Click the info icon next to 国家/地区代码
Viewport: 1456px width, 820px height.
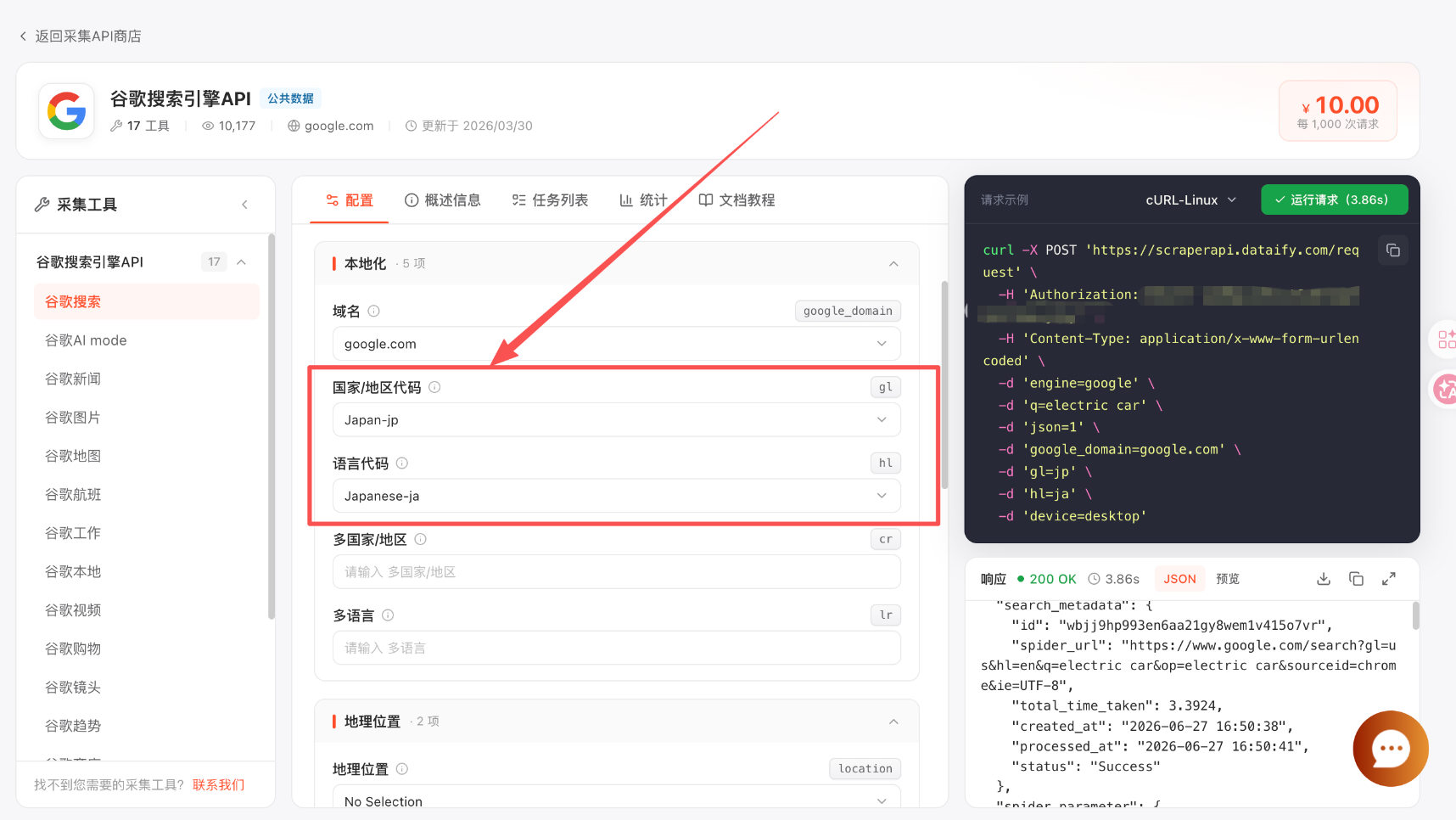(434, 387)
